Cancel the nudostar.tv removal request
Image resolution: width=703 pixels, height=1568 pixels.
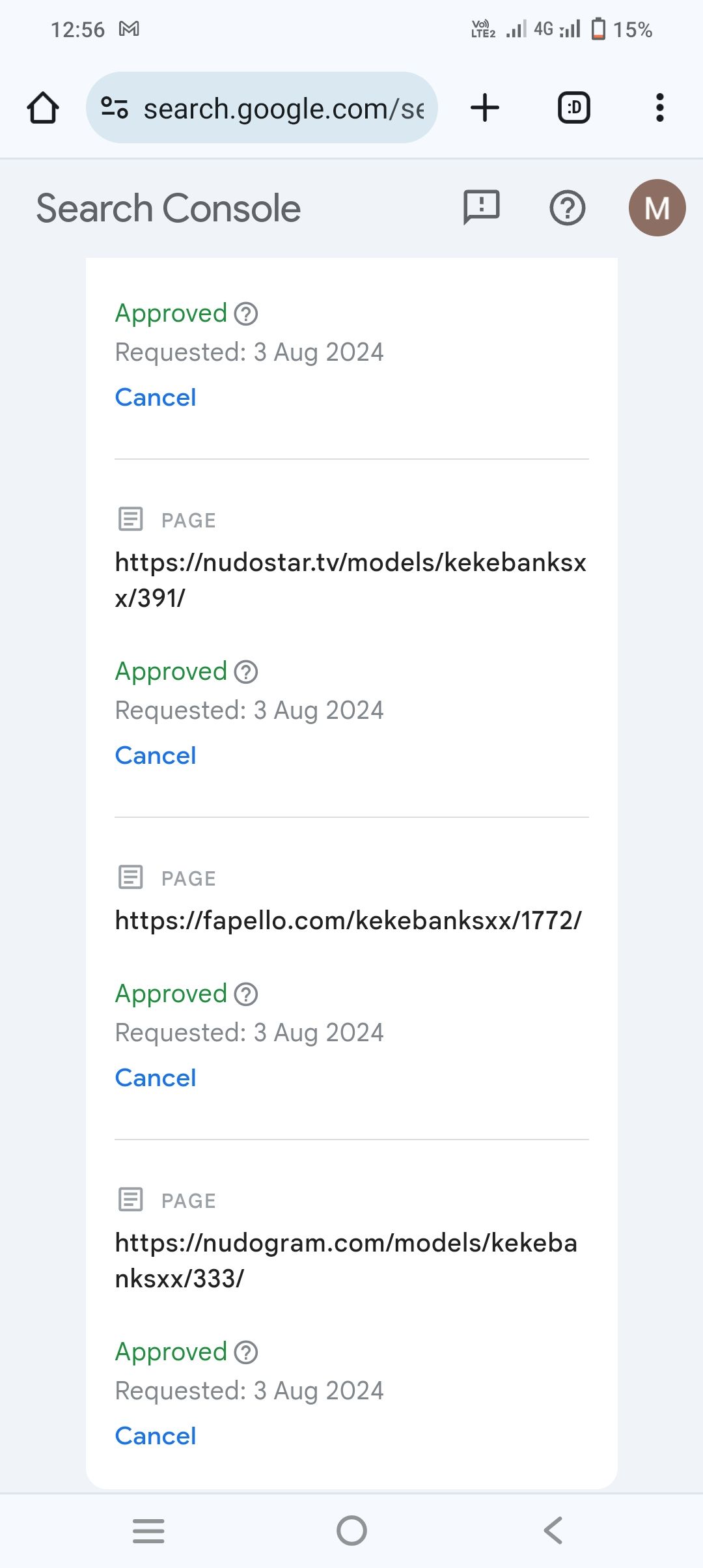pos(156,755)
